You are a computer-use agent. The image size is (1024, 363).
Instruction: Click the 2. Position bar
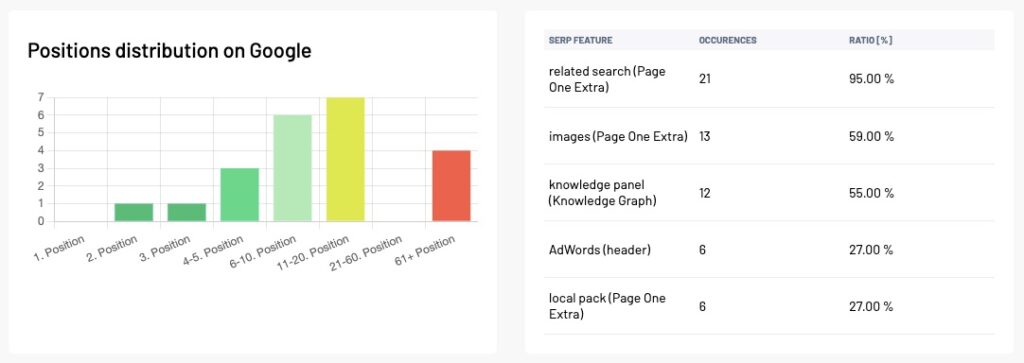[x=134, y=212]
